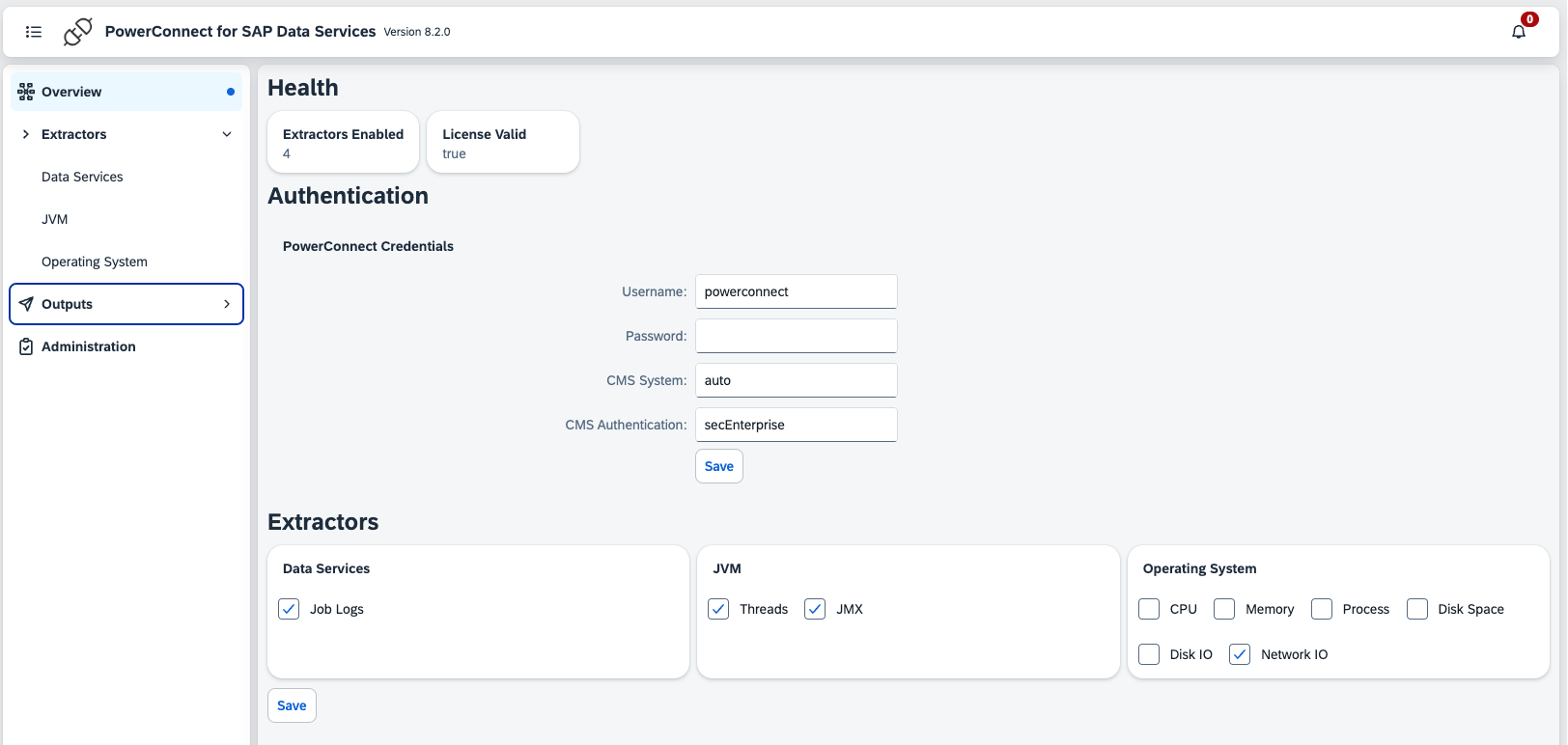The image size is (1568, 745).
Task: Click the PowerConnect chain-link logo
Action: [77, 32]
